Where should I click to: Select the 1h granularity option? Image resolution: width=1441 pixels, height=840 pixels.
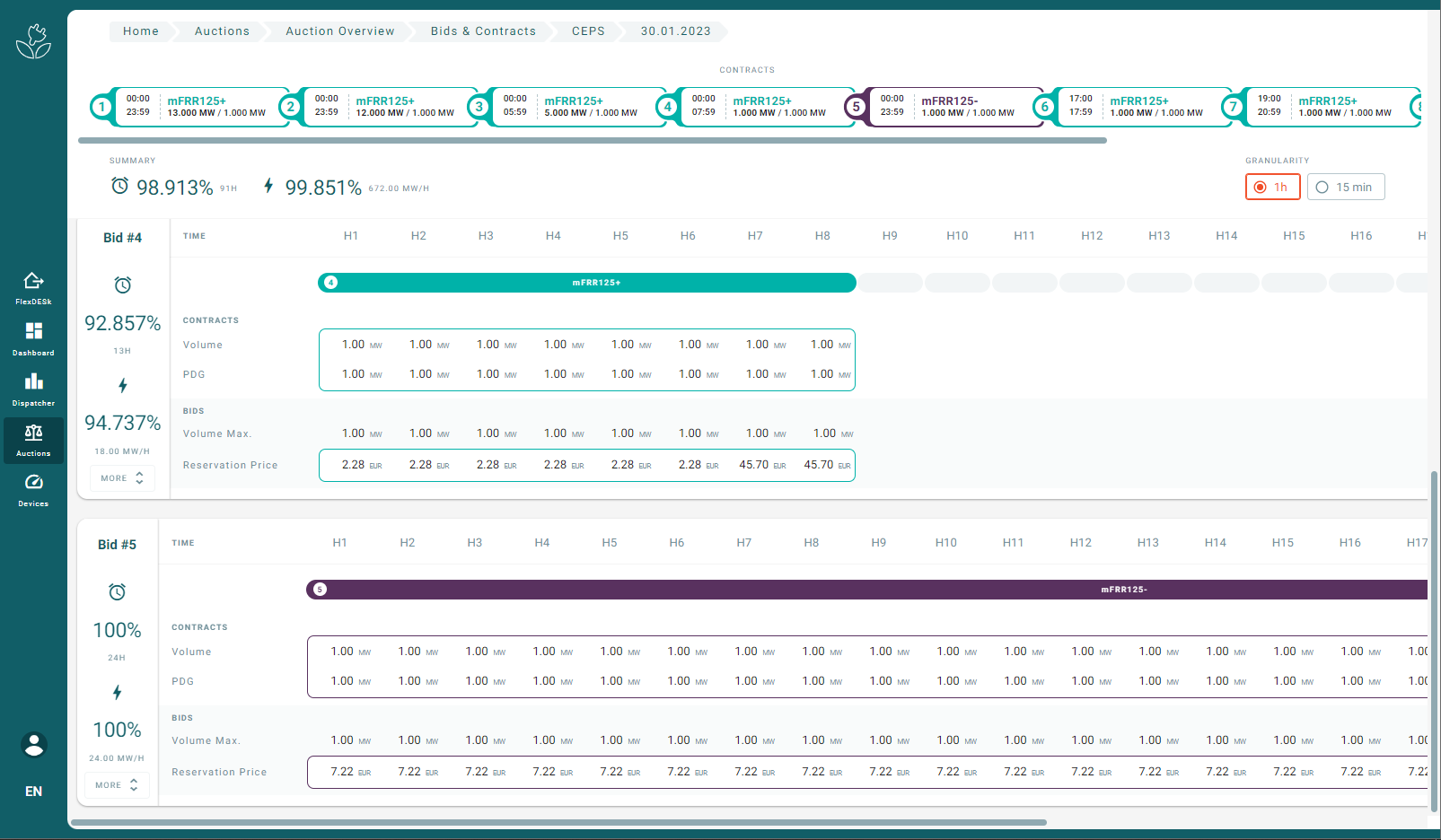tap(1272, 187)
